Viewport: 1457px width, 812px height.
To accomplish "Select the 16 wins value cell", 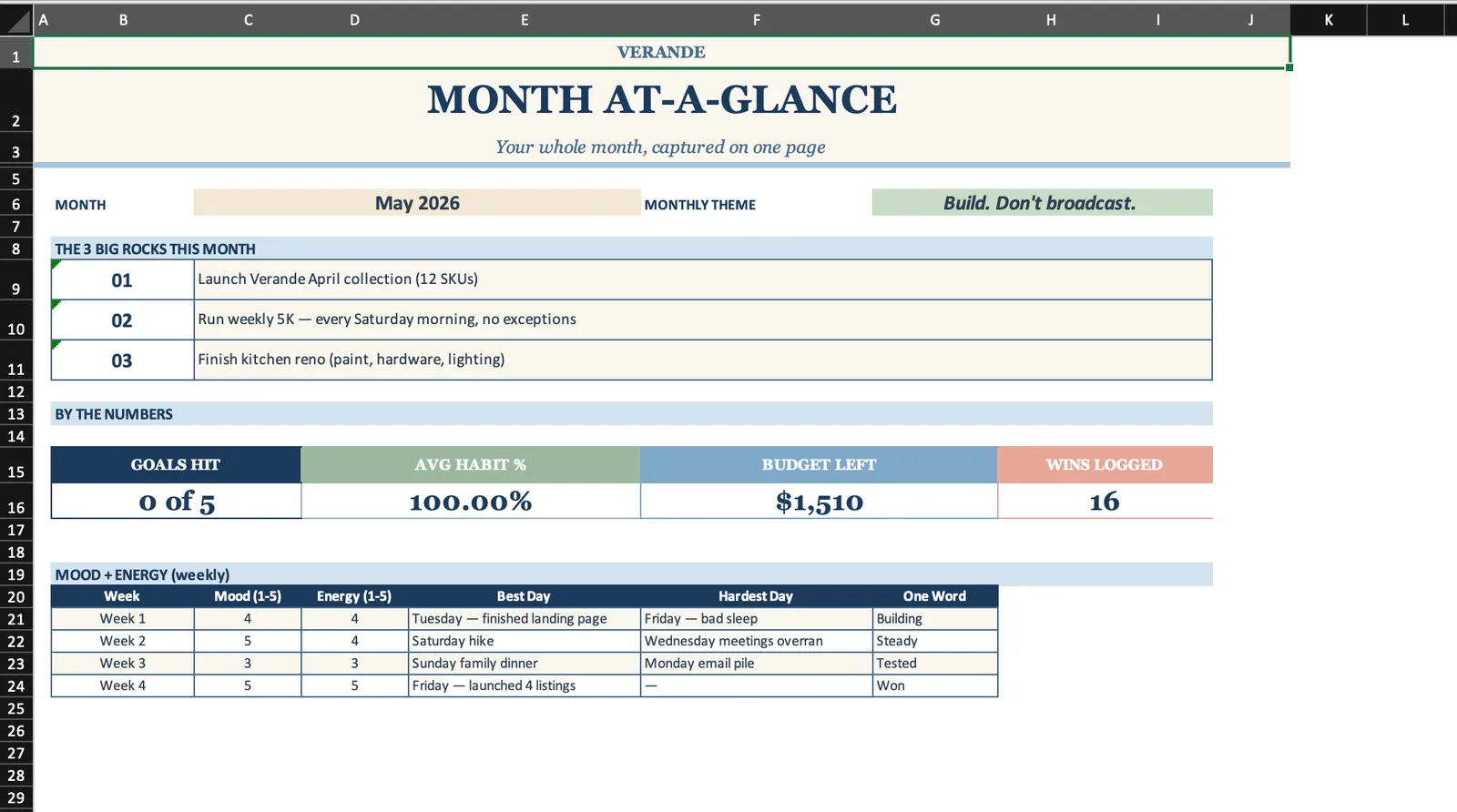I will 1105,501.
